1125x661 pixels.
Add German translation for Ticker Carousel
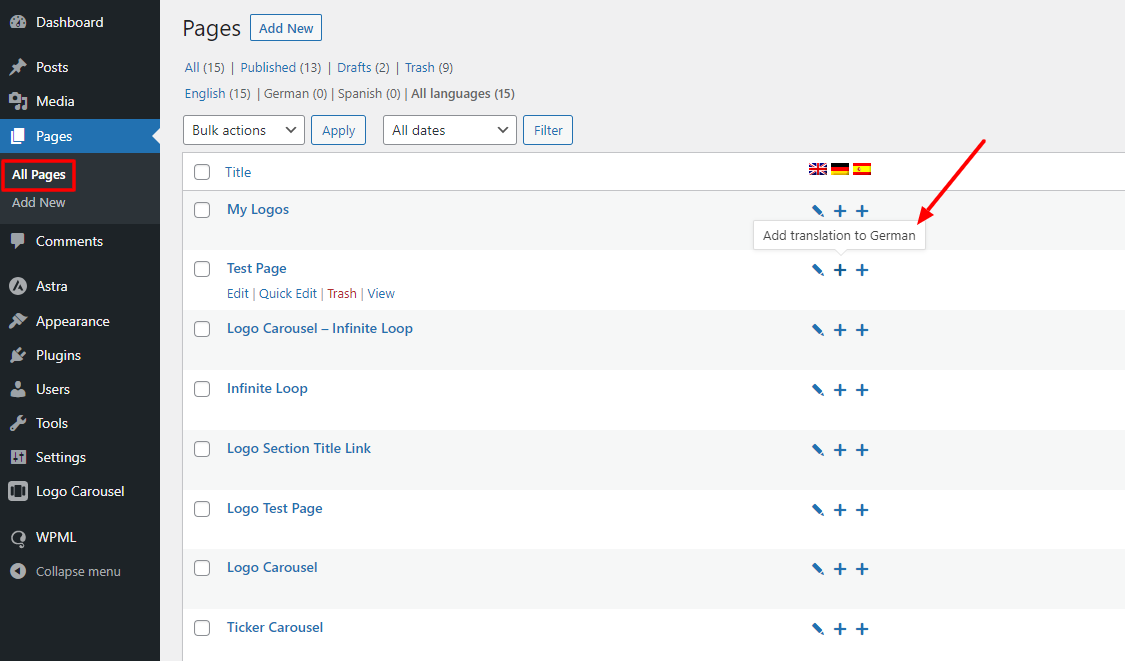(840, 629)
